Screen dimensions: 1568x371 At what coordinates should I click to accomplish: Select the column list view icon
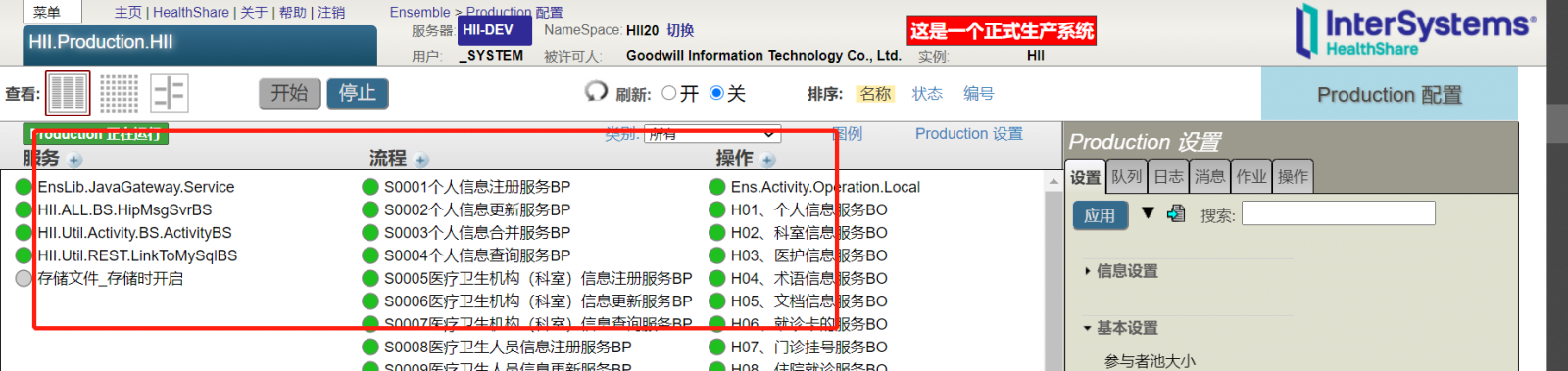68,93
